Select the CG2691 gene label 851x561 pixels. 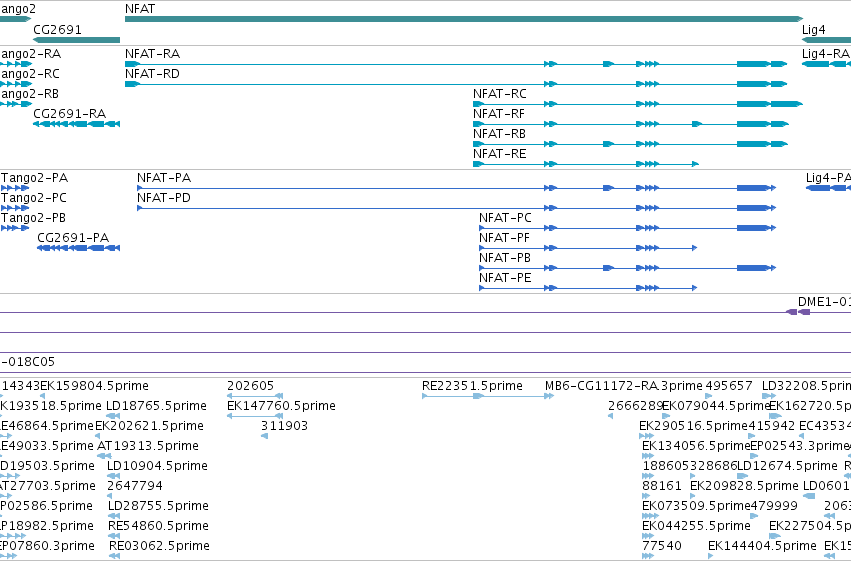pos(58,30)
